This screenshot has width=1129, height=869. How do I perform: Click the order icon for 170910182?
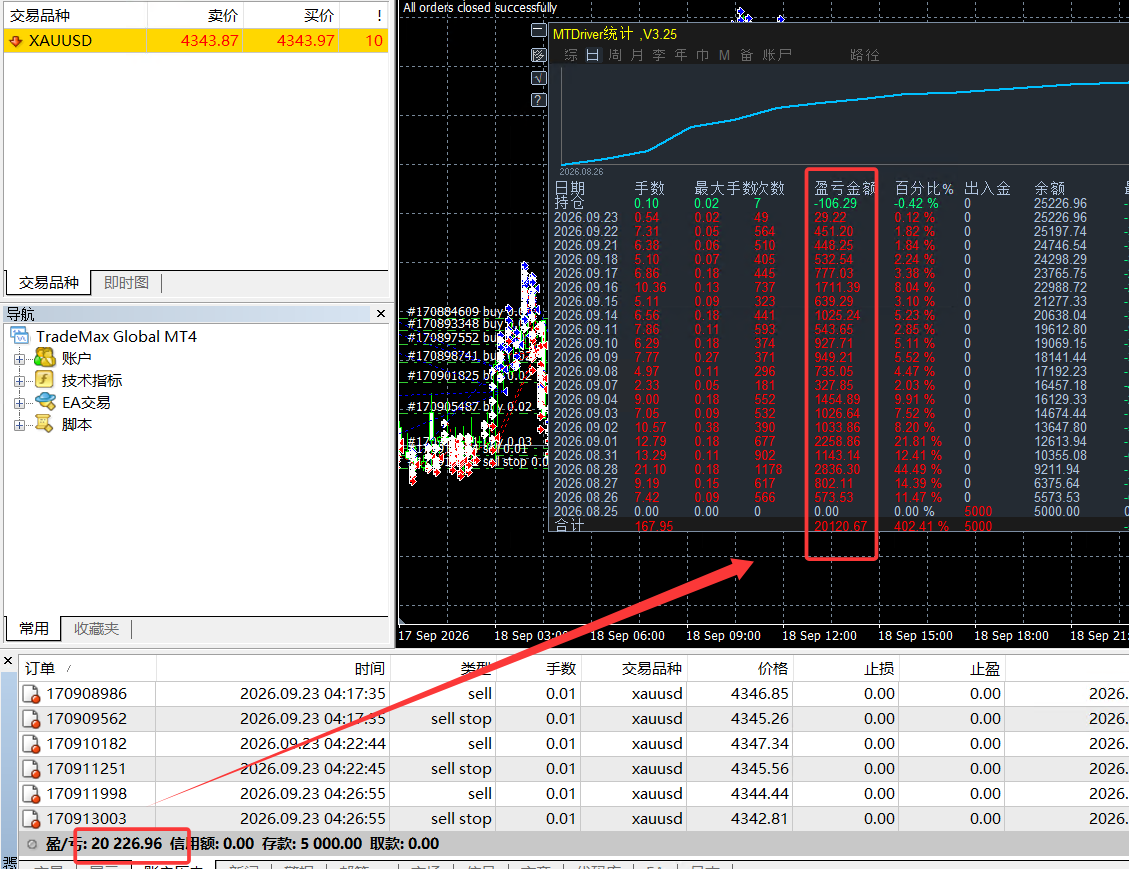coord(31,744)
